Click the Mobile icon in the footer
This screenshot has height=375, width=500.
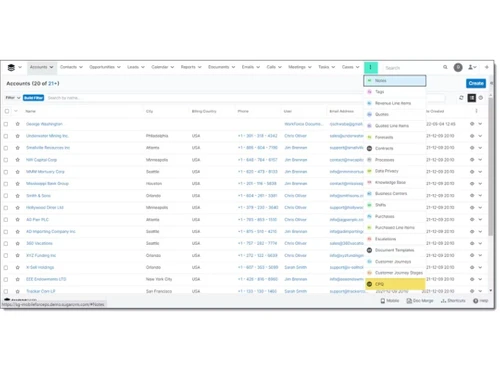[x=383, y=301]
